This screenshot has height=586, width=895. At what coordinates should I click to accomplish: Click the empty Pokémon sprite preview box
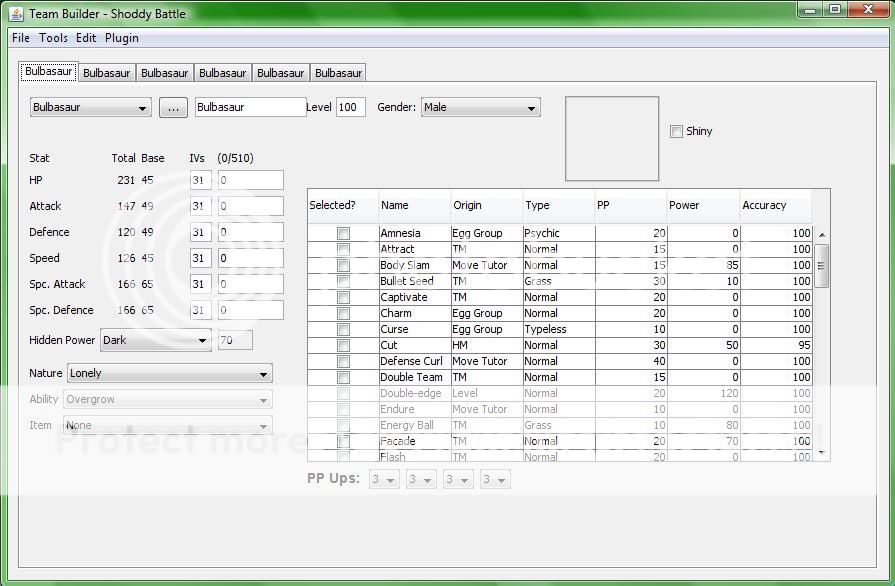click(x=612, y=139)
